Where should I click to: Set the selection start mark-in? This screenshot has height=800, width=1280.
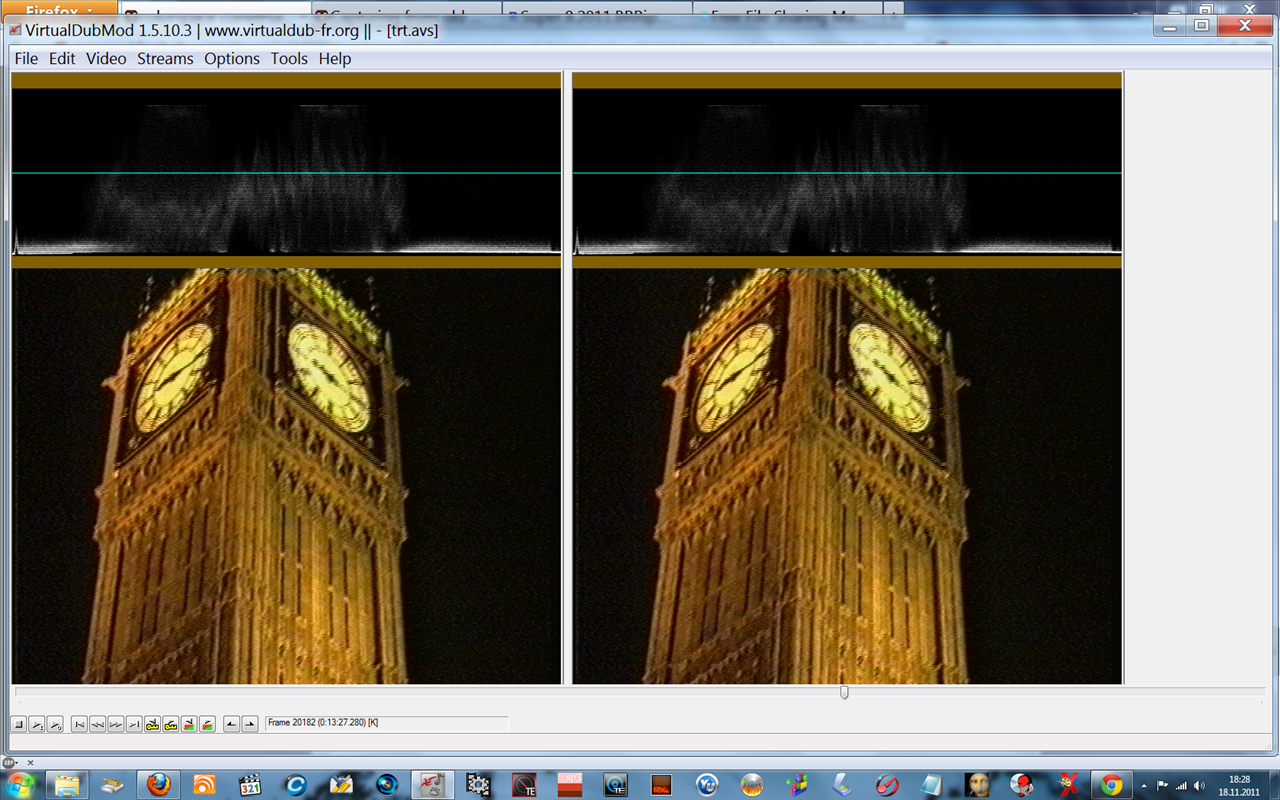(231, 724)
